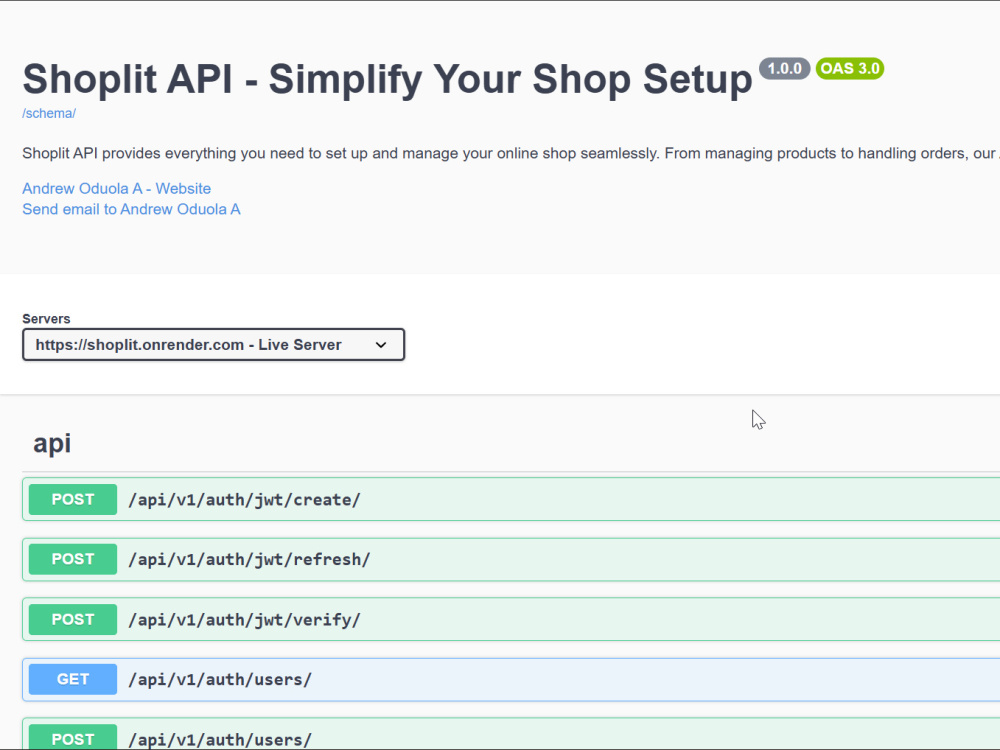The height and width of the screenshot is (750, 1000).
Task: Click the Servers label text
Action: [x=46, y=319]
